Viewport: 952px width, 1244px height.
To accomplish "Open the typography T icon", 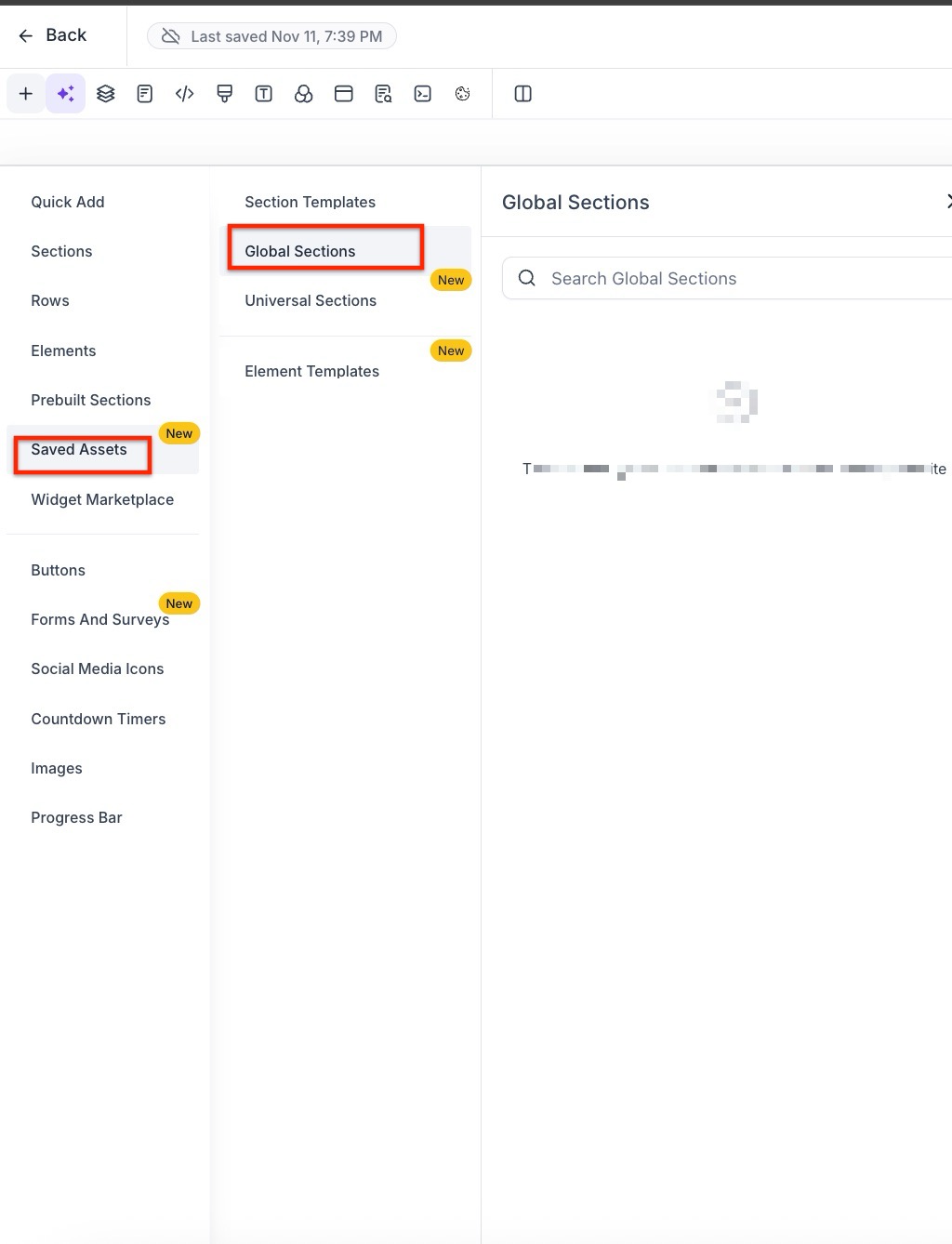I will [x=264, y=94].
